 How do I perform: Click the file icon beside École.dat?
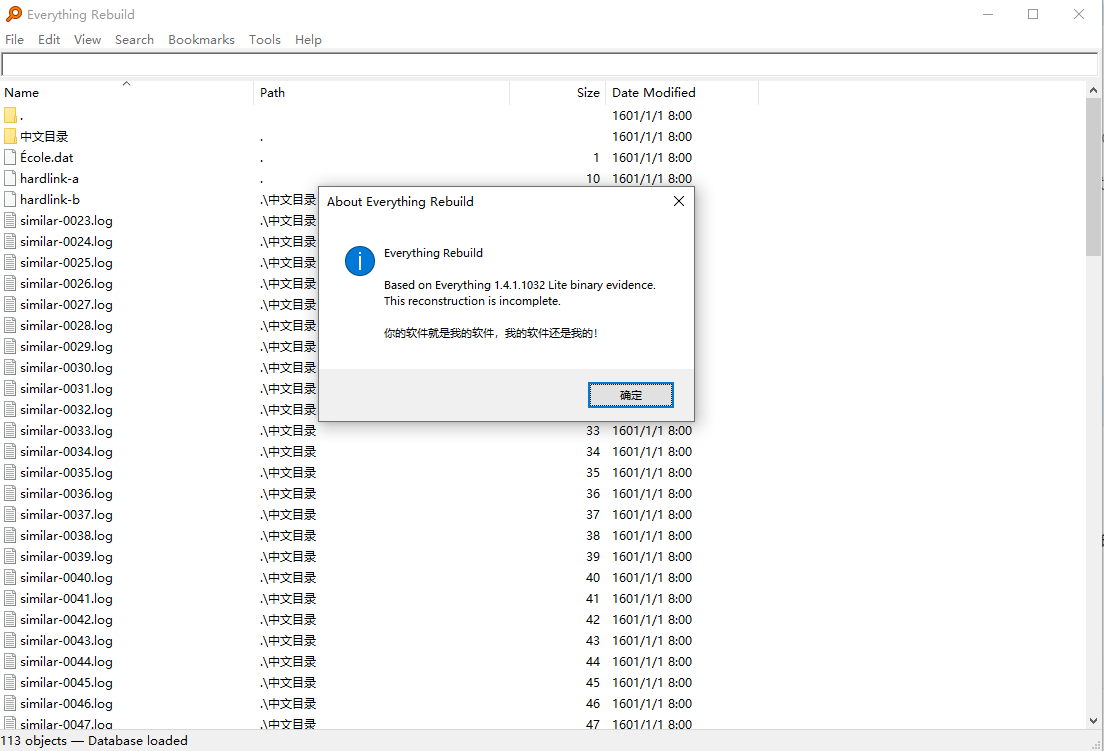coord(10,158)
